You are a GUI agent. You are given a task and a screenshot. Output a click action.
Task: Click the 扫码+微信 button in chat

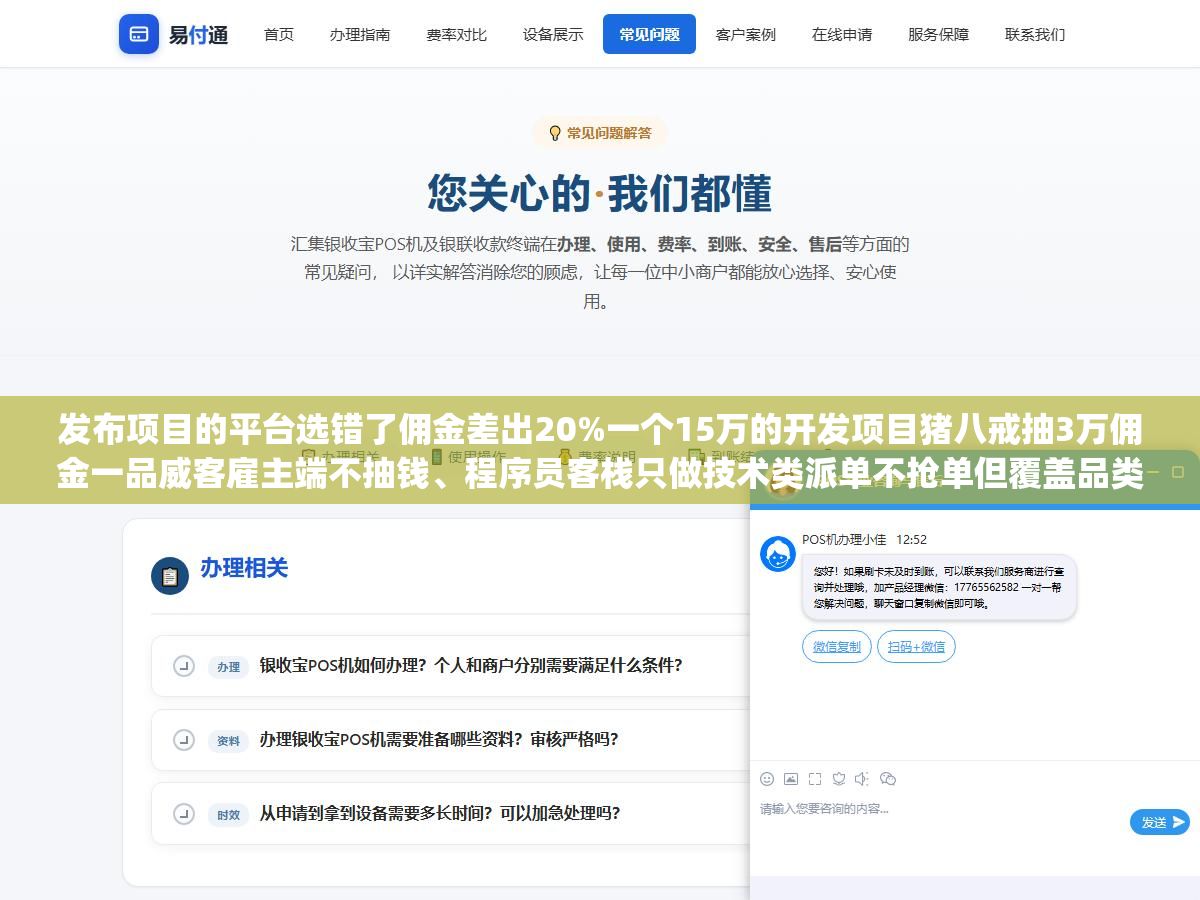[916, 647]
